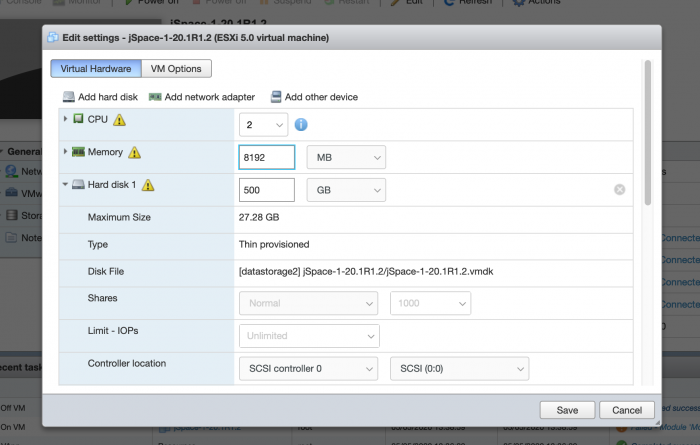Click the Memory warning triangle icon
This screenshot has width=700, height=445.
[134, 153]
